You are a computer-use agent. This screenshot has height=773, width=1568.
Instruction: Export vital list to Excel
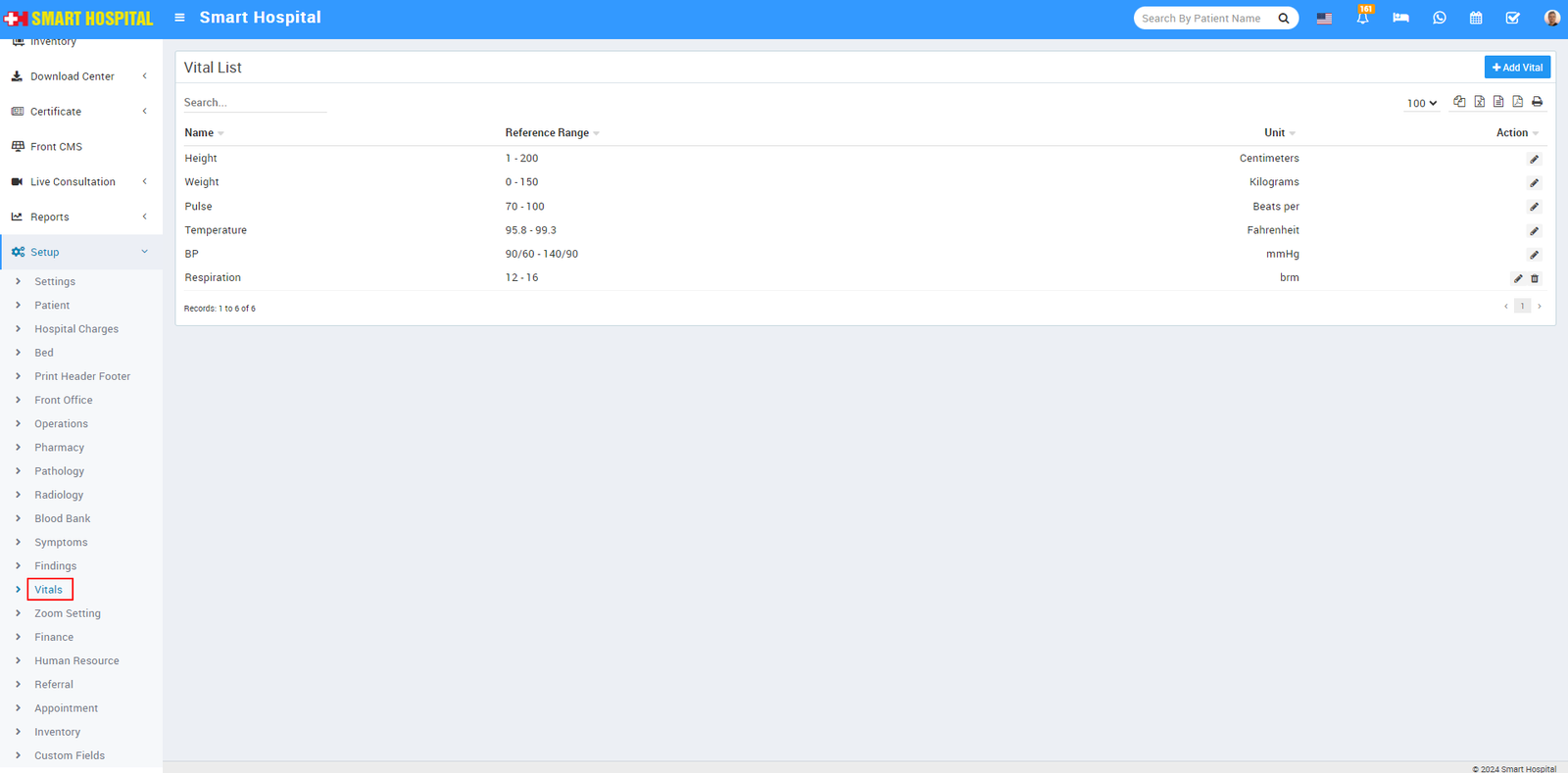pos(1479,102)
